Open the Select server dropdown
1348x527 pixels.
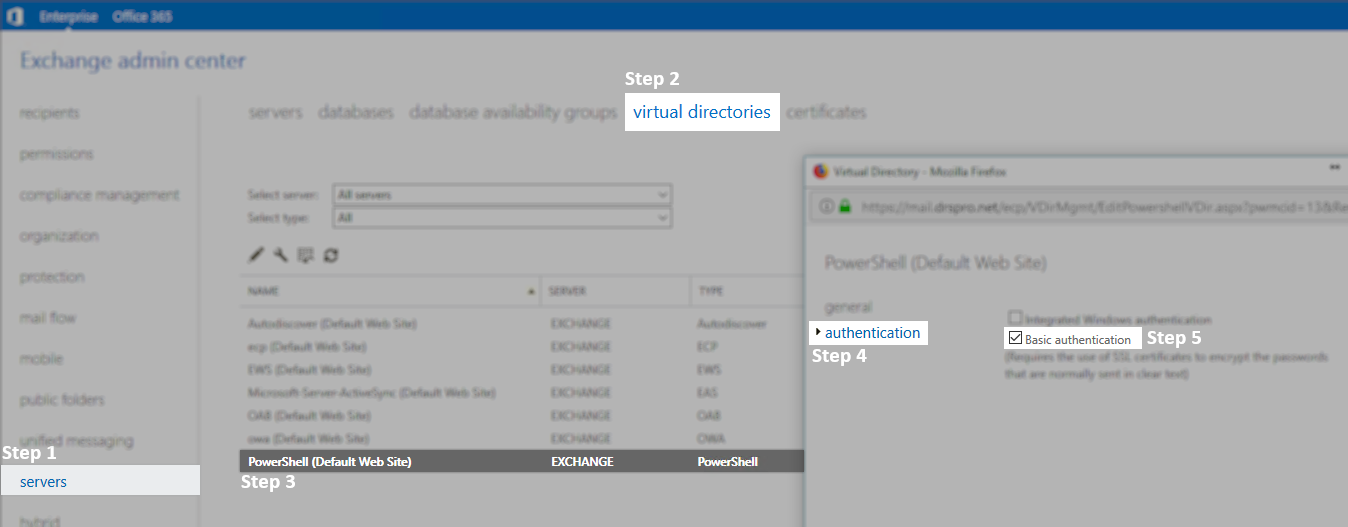(503, 194)
